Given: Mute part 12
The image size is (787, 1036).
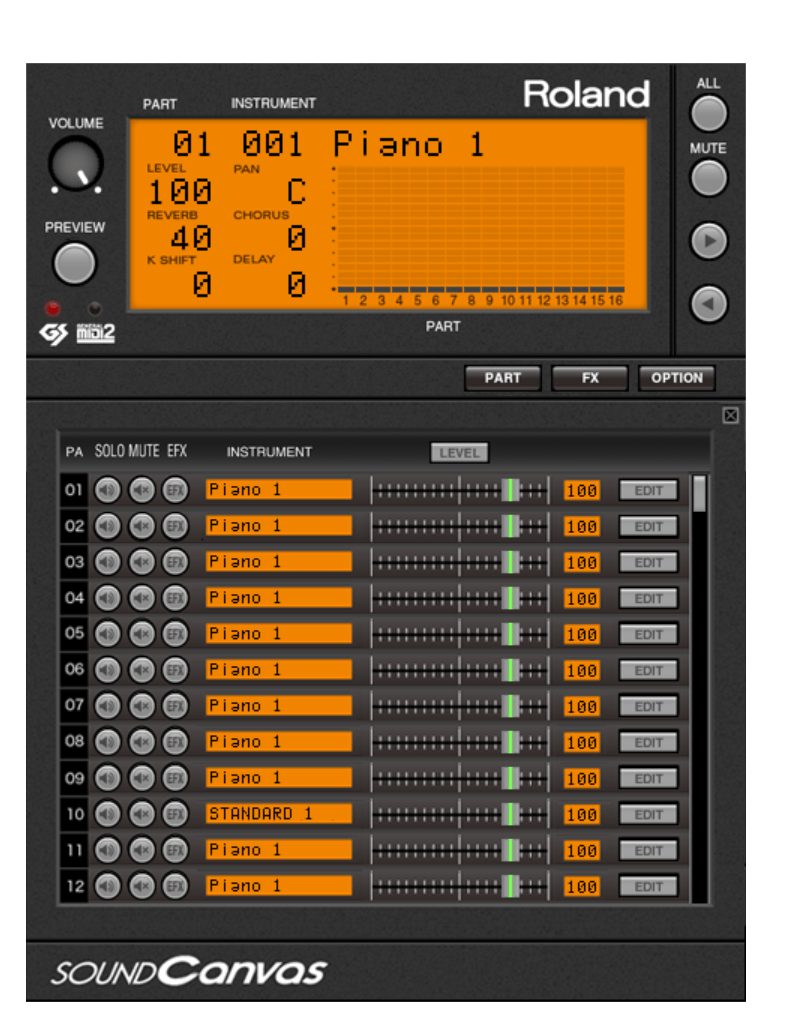Looking at the screenshot, I should 141,886.
